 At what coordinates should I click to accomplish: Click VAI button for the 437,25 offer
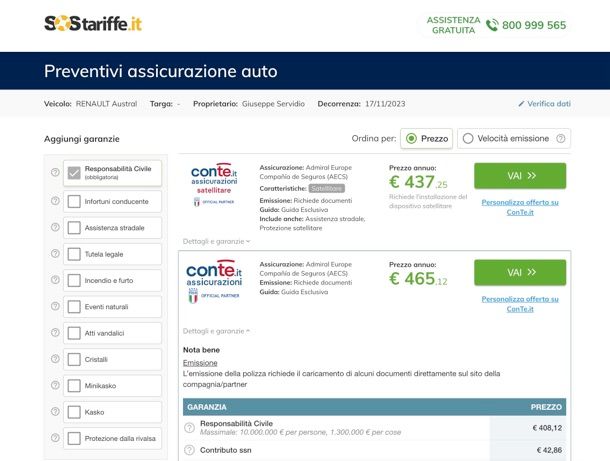coord(520,176)
